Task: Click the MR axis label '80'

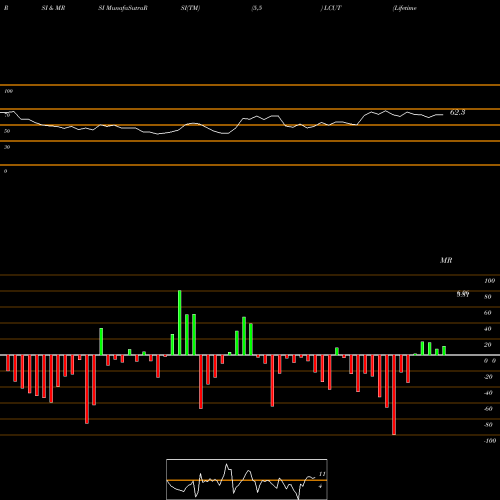Action: coord(488,297)
